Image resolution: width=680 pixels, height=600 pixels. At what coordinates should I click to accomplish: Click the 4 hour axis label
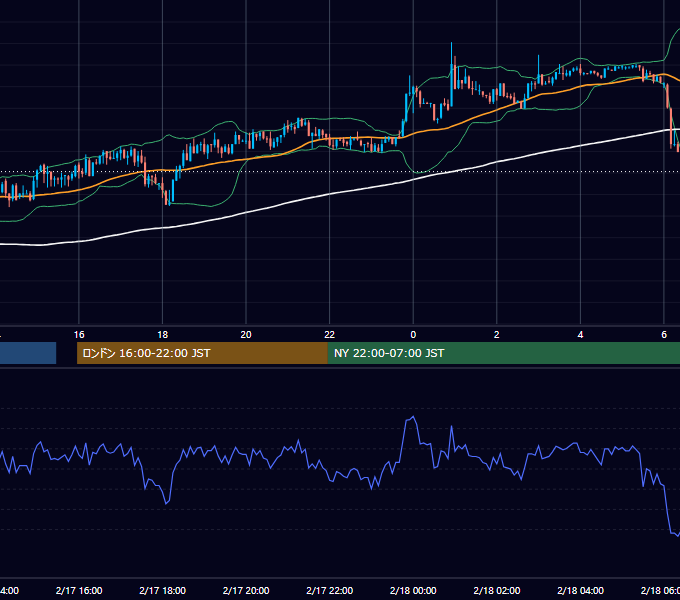pyautogui.click(x=580, y=335)
